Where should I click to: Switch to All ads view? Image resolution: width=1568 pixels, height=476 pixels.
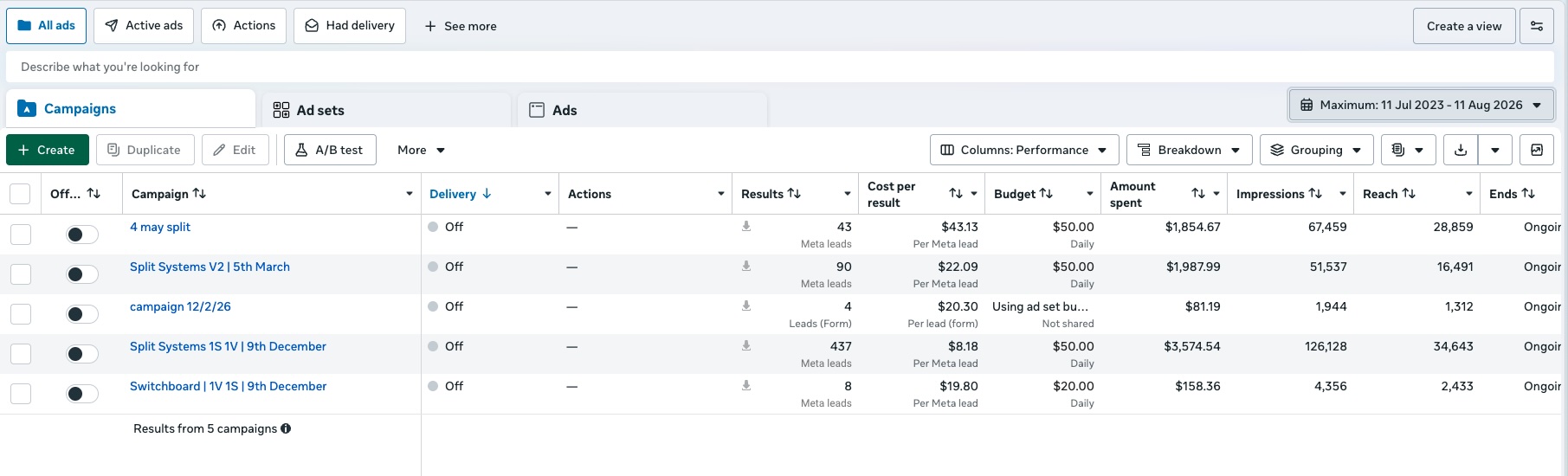coord(46,26)
